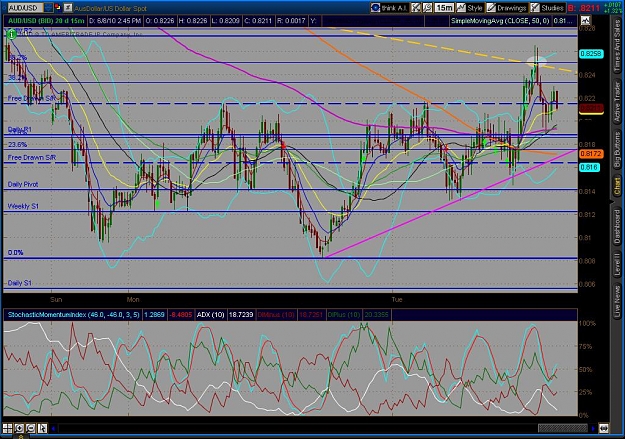The height and width of the screenshot is (439, 625).
Task: Open the Style menu
Action: tap(470, 8)
